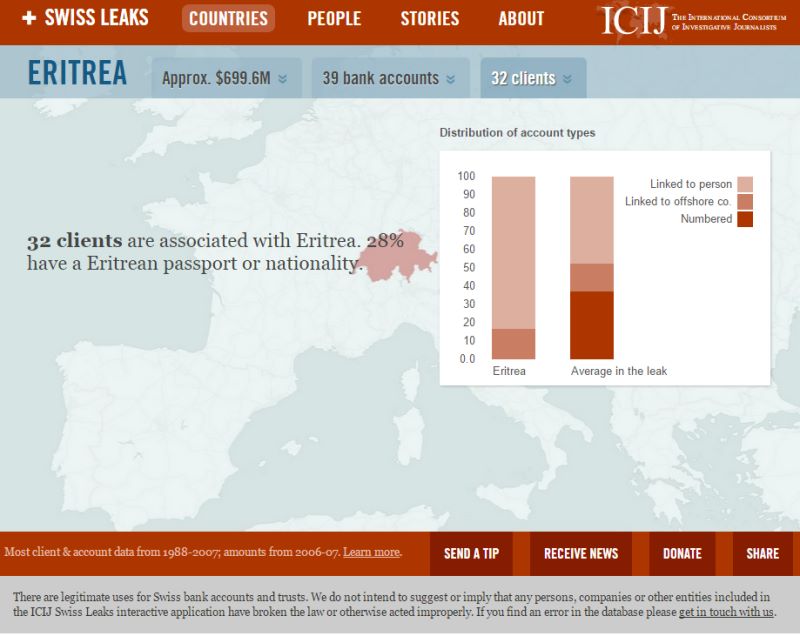Expand the 39 bank accounts dropdown

point(390,78)
